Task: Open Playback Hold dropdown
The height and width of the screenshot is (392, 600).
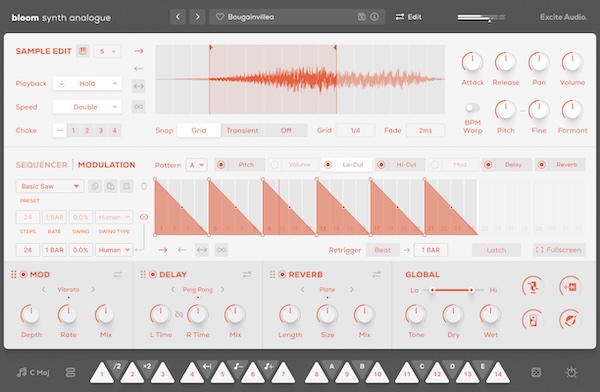Action: point(87,83)
